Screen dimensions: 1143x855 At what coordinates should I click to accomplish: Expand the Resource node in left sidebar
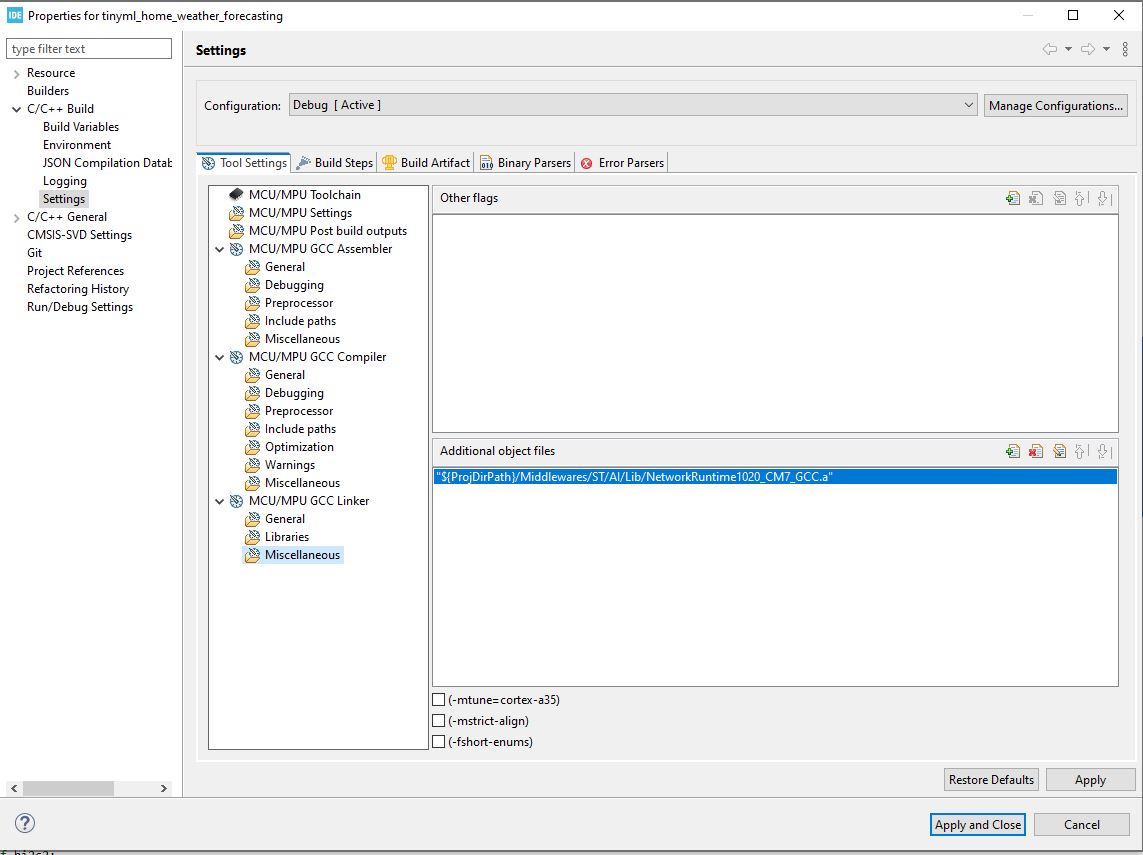pos(16,73)
